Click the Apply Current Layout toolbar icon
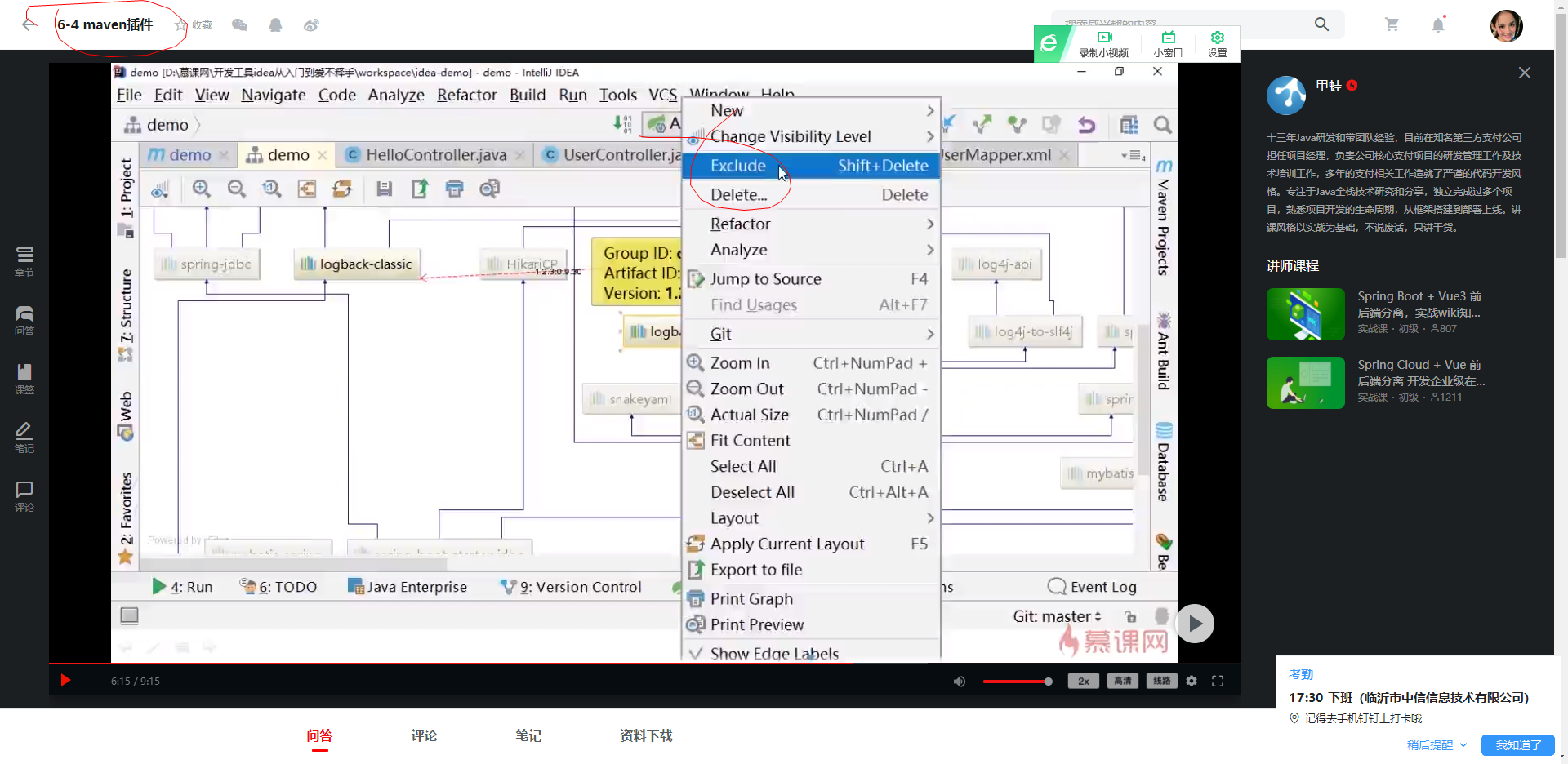Screen dimensions: 1568x764 [x=342, y=189]
